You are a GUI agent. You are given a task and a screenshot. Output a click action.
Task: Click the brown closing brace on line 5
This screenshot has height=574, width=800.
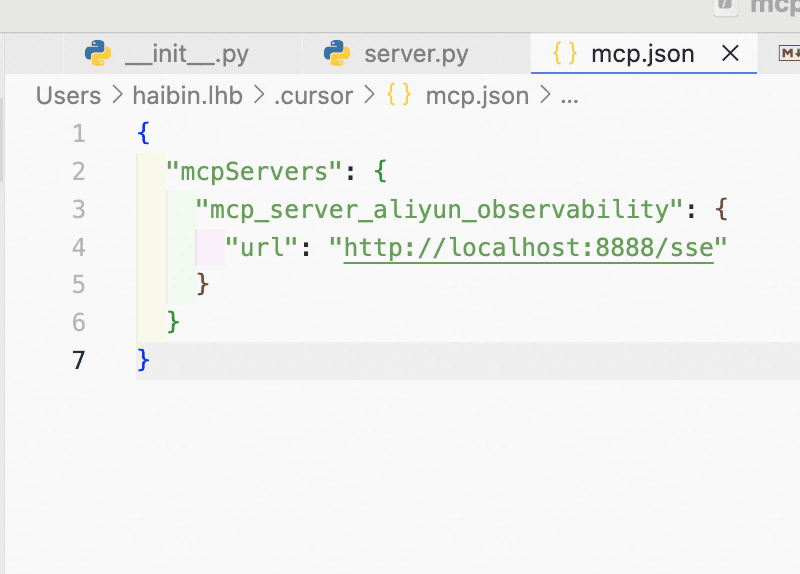click(x=203, y=285)
